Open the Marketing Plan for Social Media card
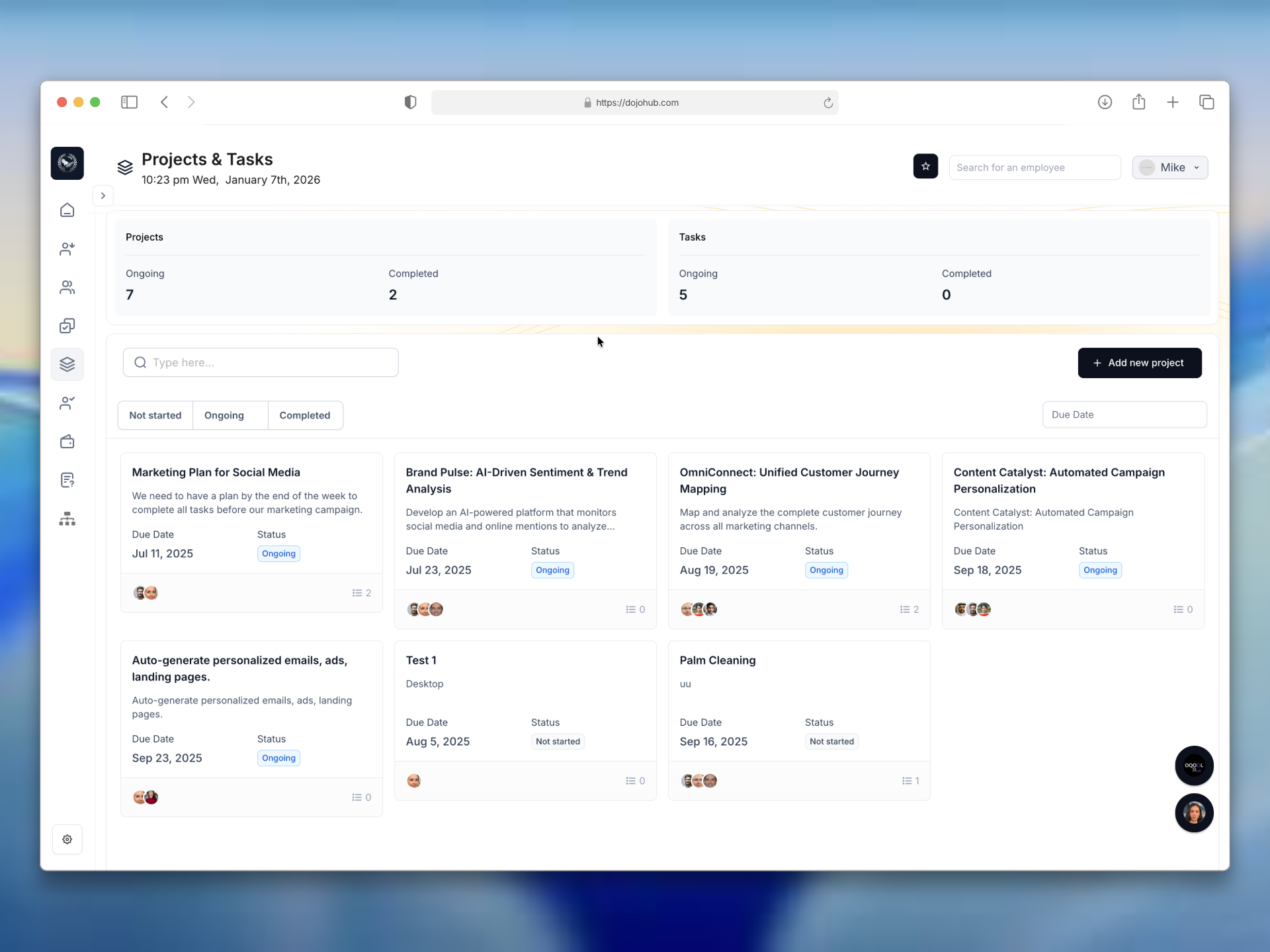Image resolution: width=1270 pixels, height=952 pixels. 216,472
